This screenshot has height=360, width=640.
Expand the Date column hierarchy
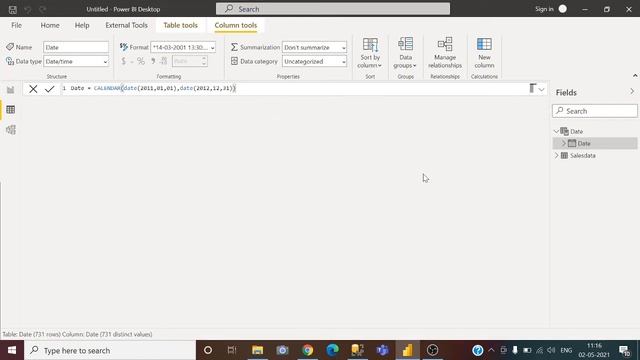pyautogui.click(x=564, y=143)
